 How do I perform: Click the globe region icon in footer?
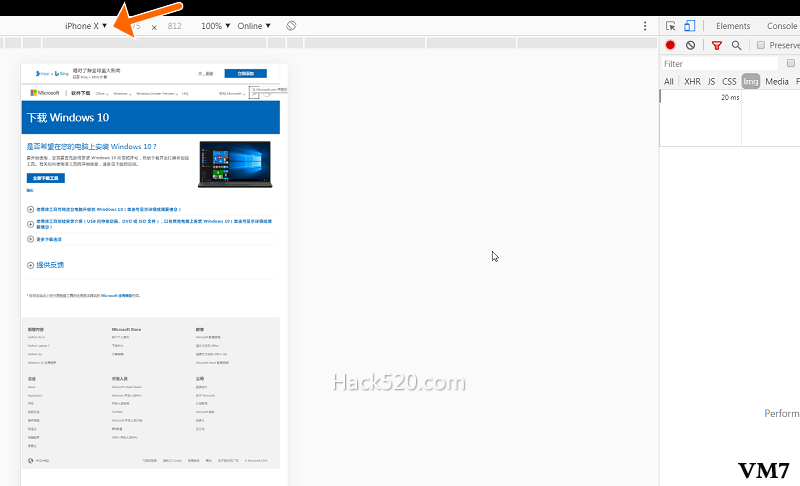click(x=31, y=461)
